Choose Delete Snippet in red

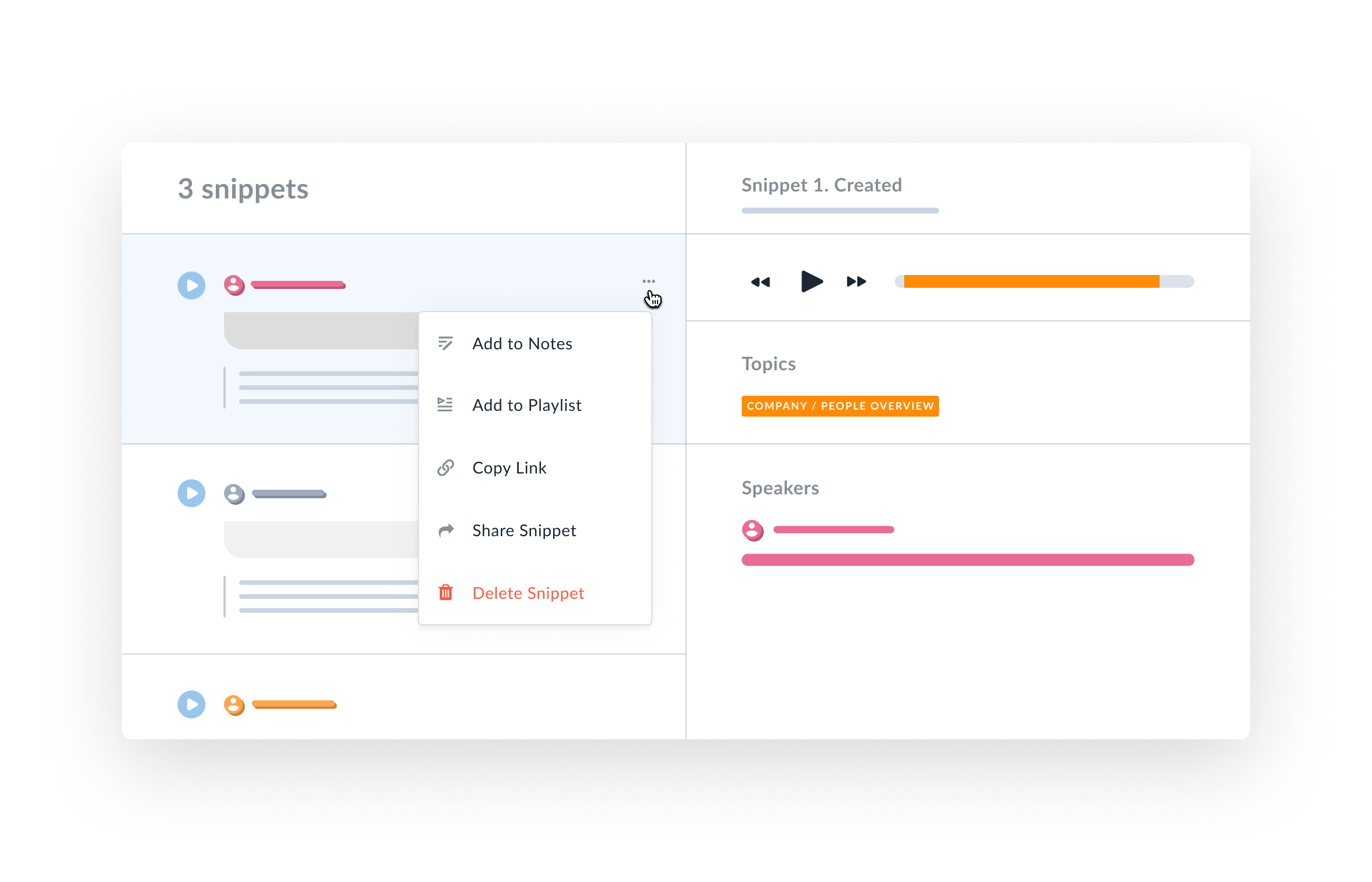[x=535, y=593]
